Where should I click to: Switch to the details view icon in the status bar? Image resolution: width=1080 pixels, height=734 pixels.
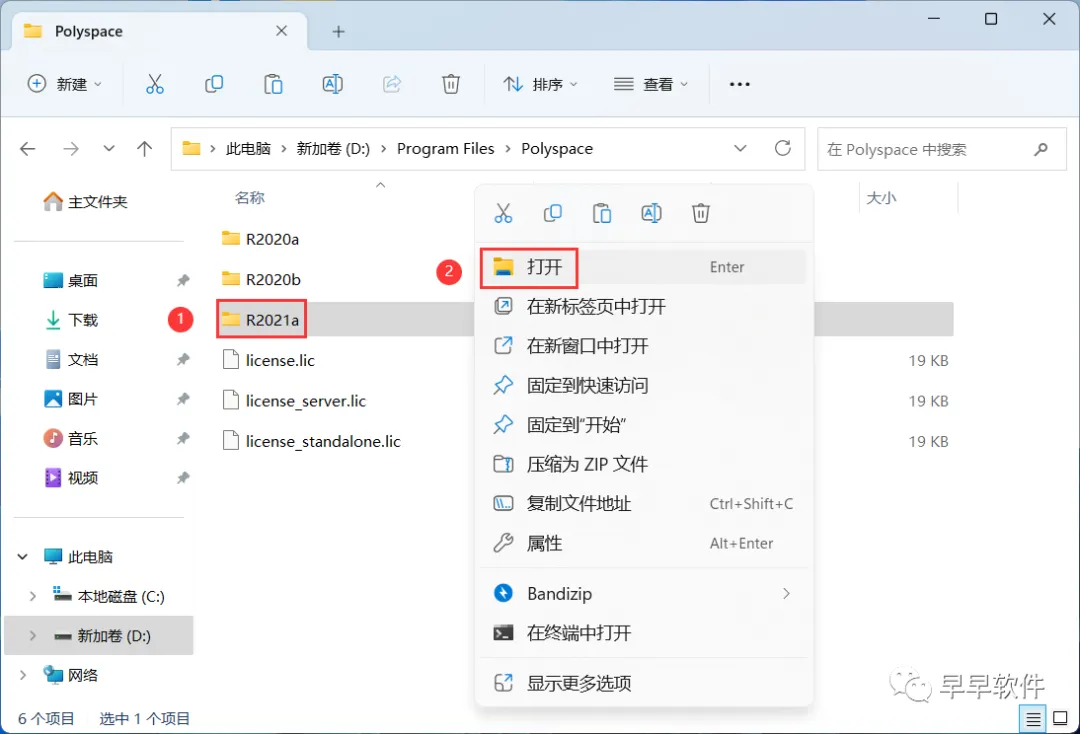[x=1033, y=720]
